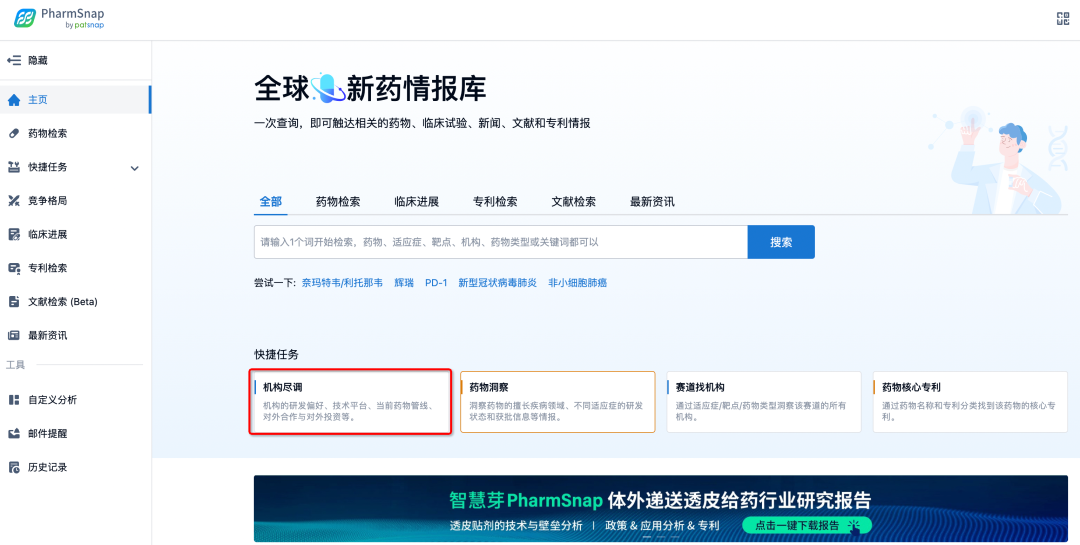This screenshot has width=1080, height=545.
Task: Switch to the 药物检索 search tab
Action: tap(338, 202)
